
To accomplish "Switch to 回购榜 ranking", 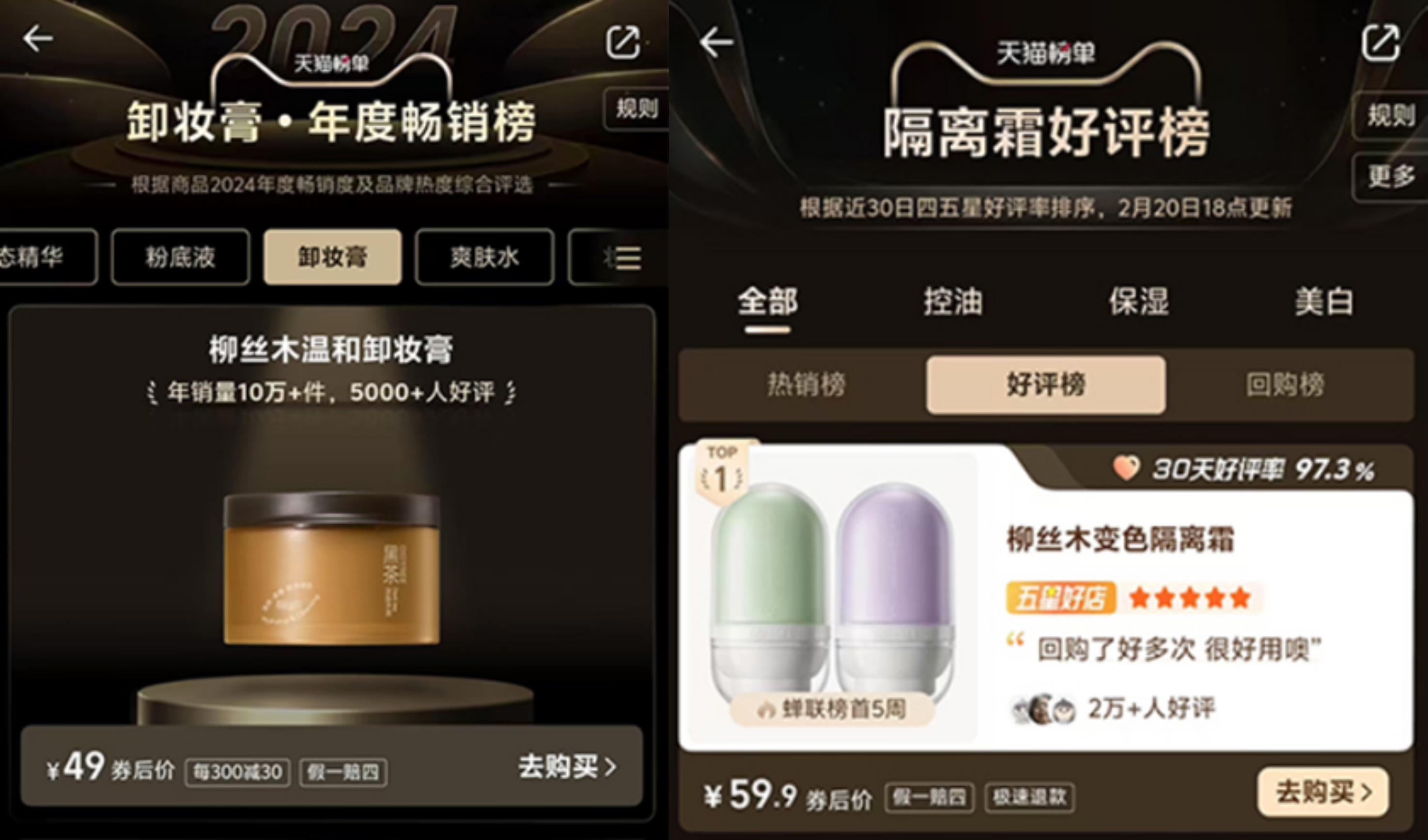I will (x=1285, y=384).
